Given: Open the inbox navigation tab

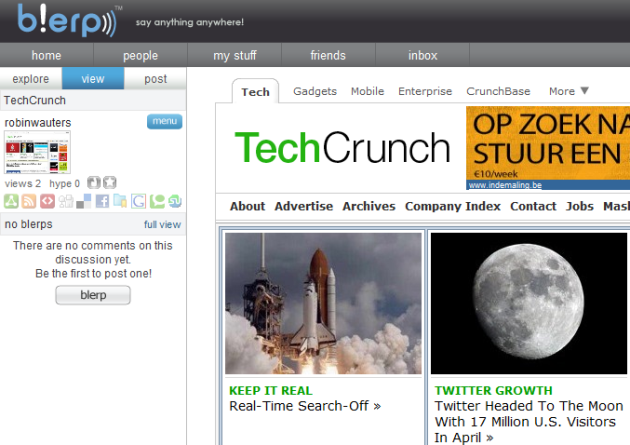Looking at the screenshot, I should click(x=422, y=55).
